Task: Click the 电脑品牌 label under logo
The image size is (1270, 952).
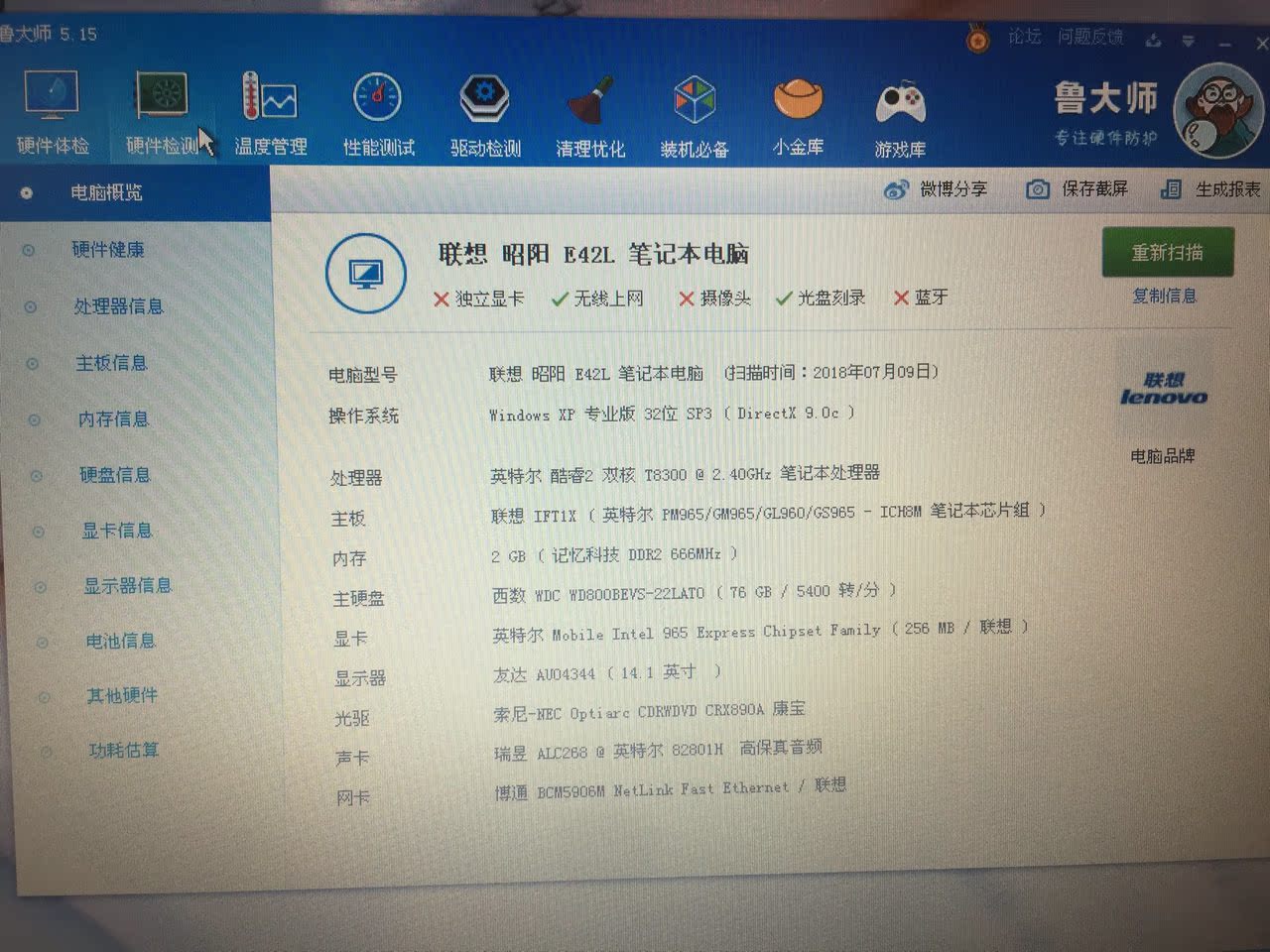Action: 1163,456
